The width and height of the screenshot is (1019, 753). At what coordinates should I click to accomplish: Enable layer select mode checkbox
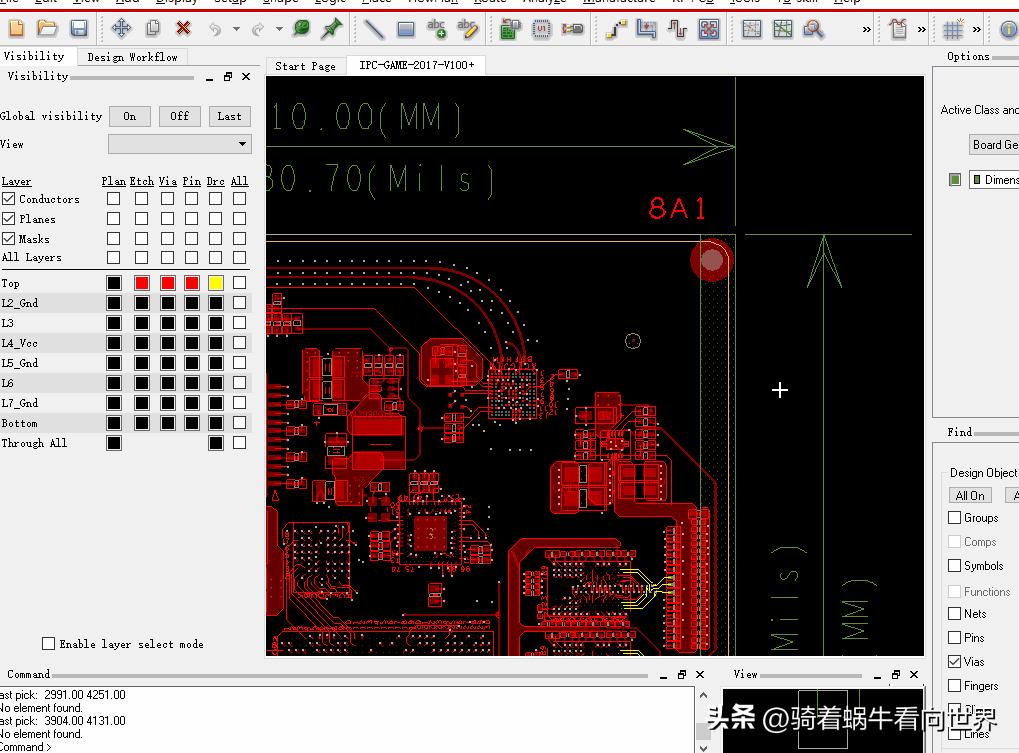click(x=48, y=644)
